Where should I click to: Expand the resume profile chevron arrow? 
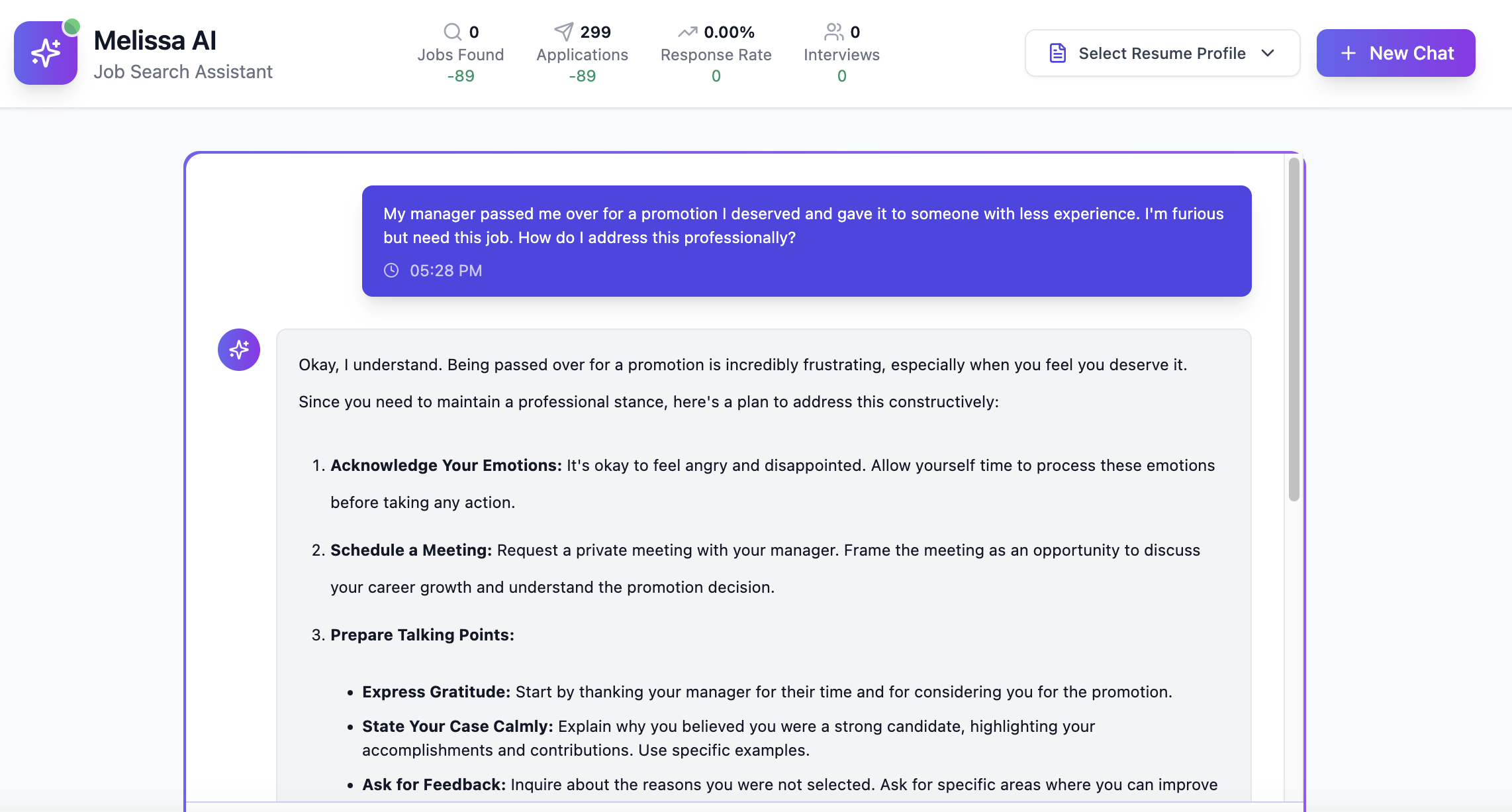click(1268, 53)
